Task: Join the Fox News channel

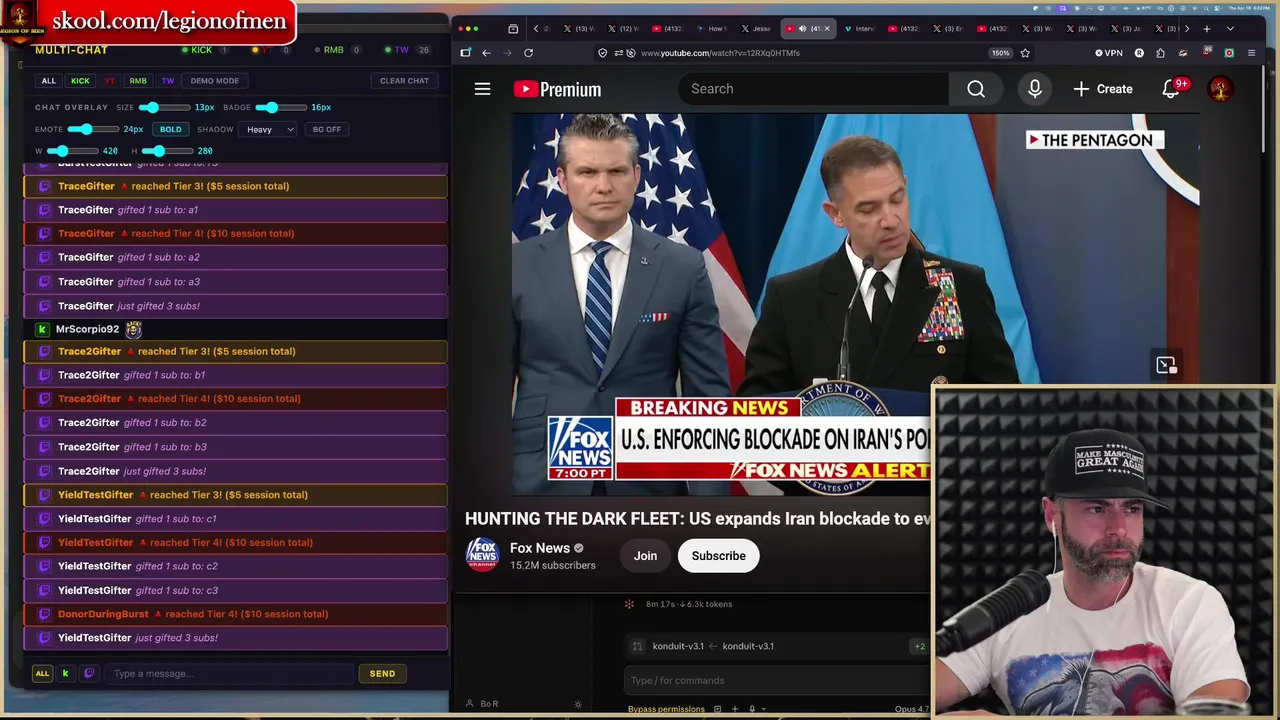Action: tap(645, 556)
